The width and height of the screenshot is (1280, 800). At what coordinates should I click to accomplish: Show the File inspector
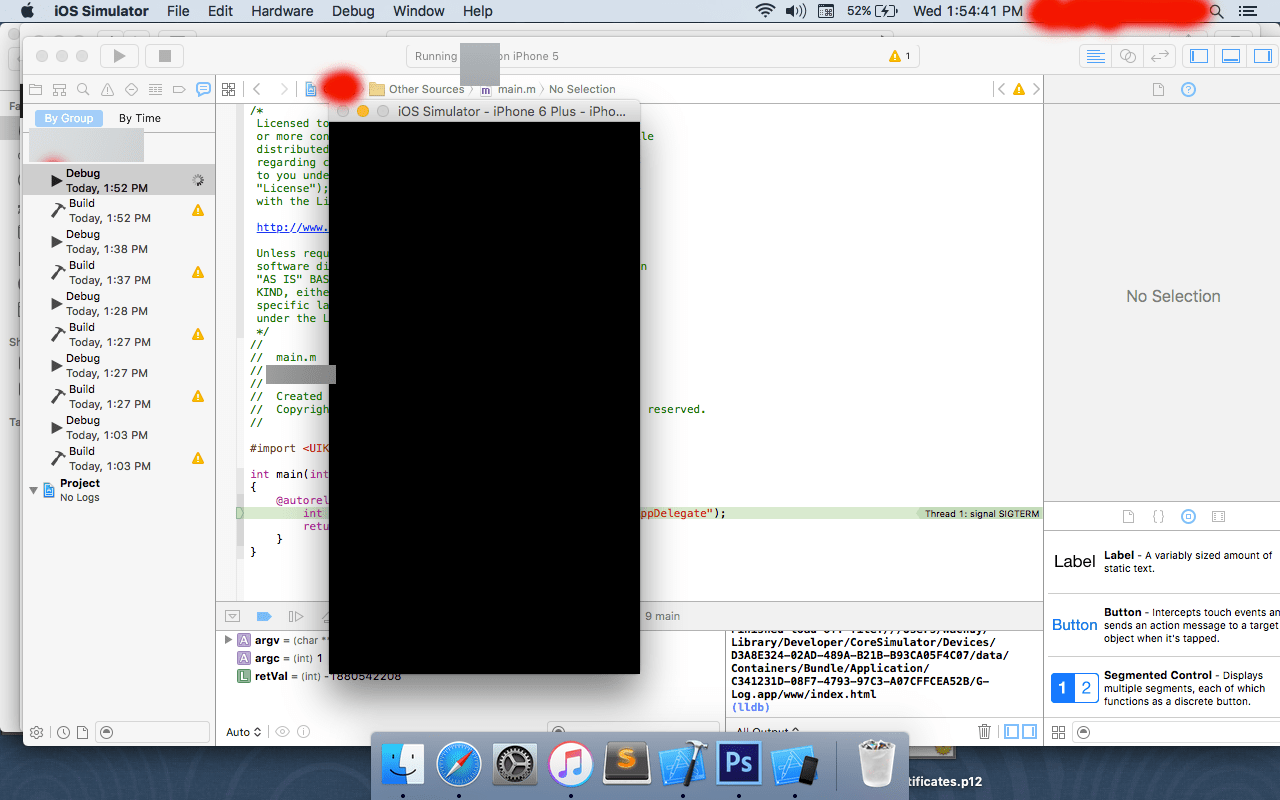tap(1158, 89)
